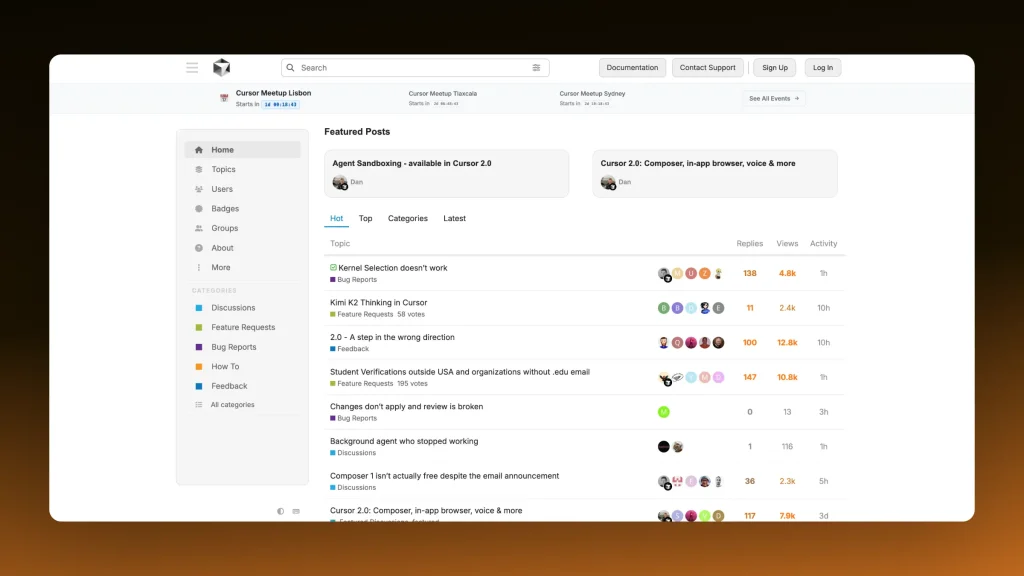Open the Agent Sandboxing featured post

tap(447, 173)
